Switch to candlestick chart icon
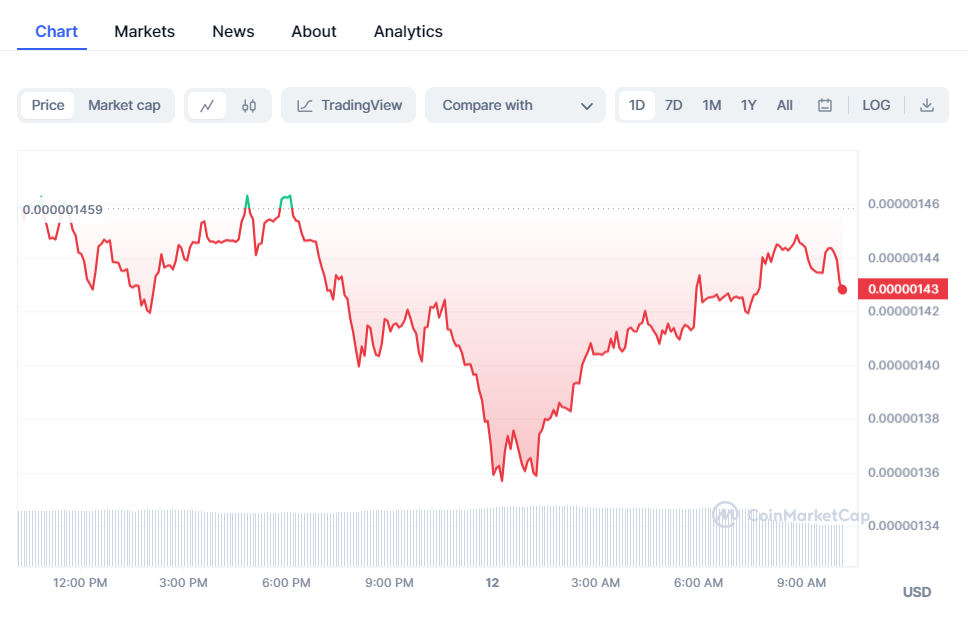 click(249, 105)
